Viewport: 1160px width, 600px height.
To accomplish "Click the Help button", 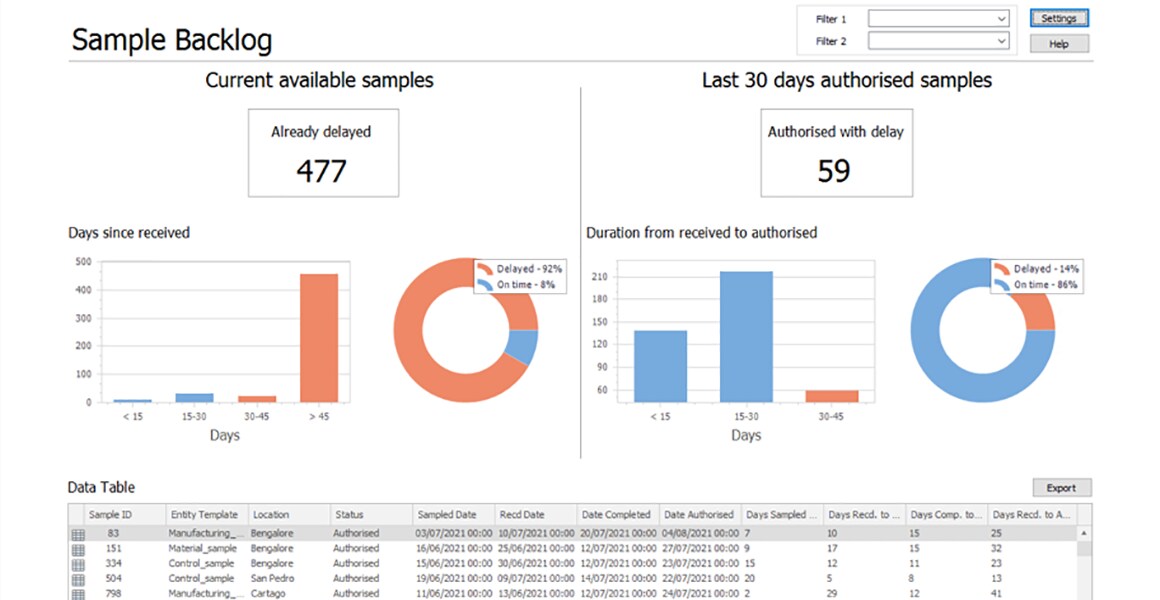I will click(x=1058, y=43).
